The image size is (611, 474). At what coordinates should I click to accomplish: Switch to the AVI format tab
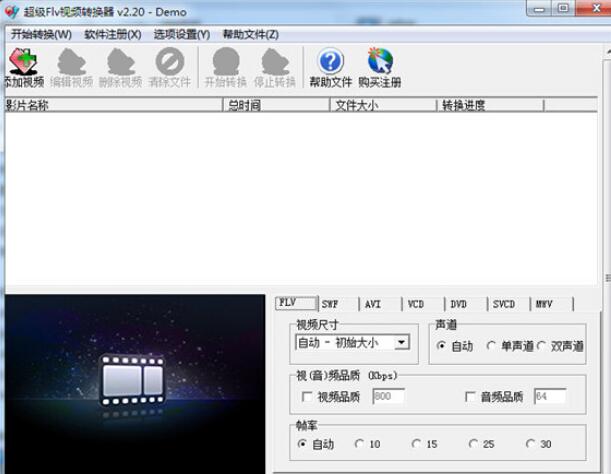[372, 304]
